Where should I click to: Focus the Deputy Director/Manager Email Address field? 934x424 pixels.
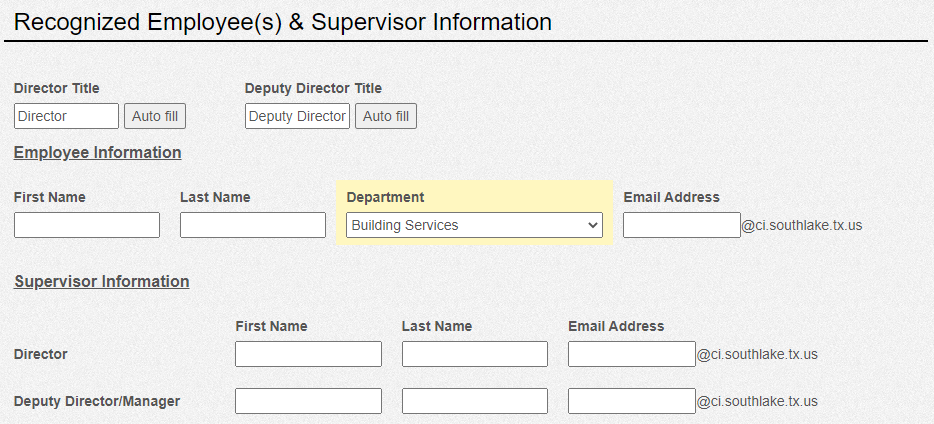pos(631,401)
